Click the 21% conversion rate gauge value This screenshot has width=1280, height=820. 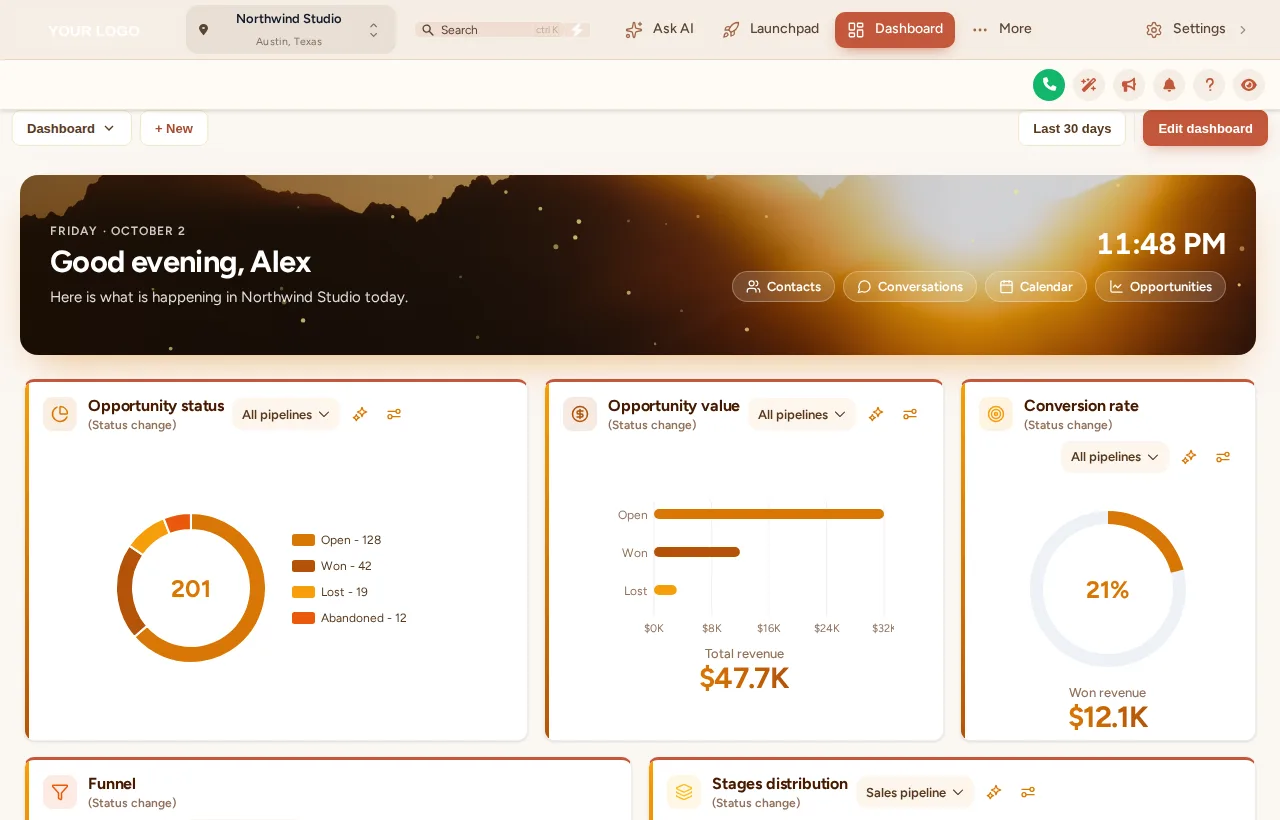[x=1108, y=590]
